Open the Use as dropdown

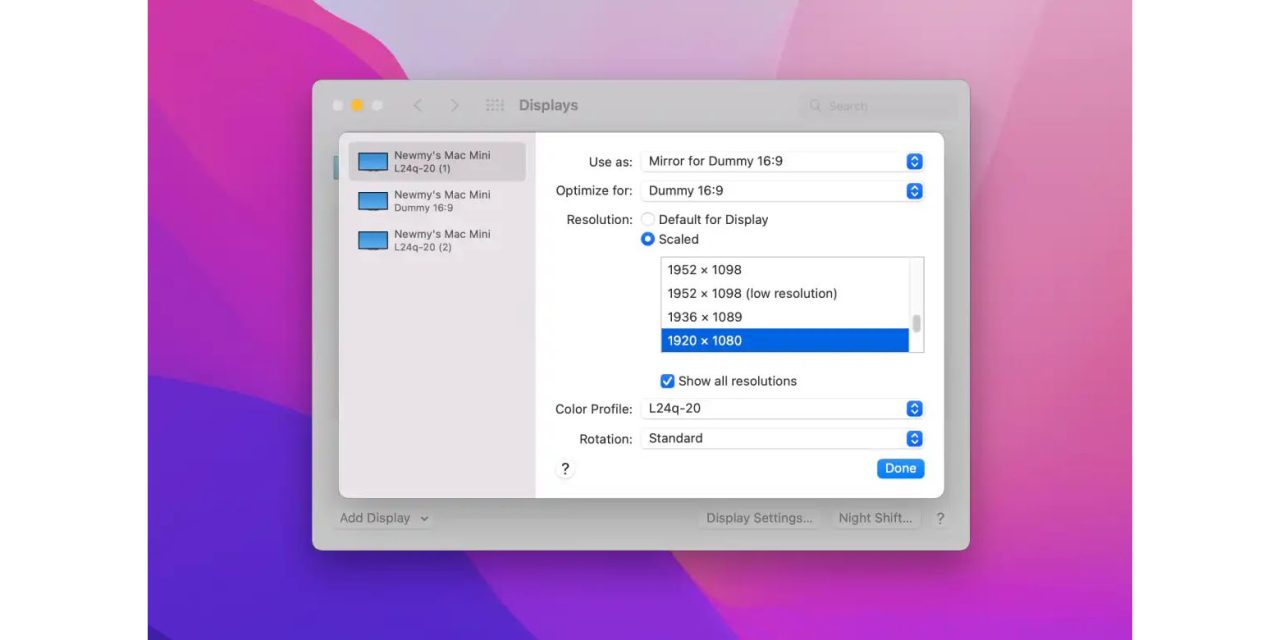coord(781,161)
